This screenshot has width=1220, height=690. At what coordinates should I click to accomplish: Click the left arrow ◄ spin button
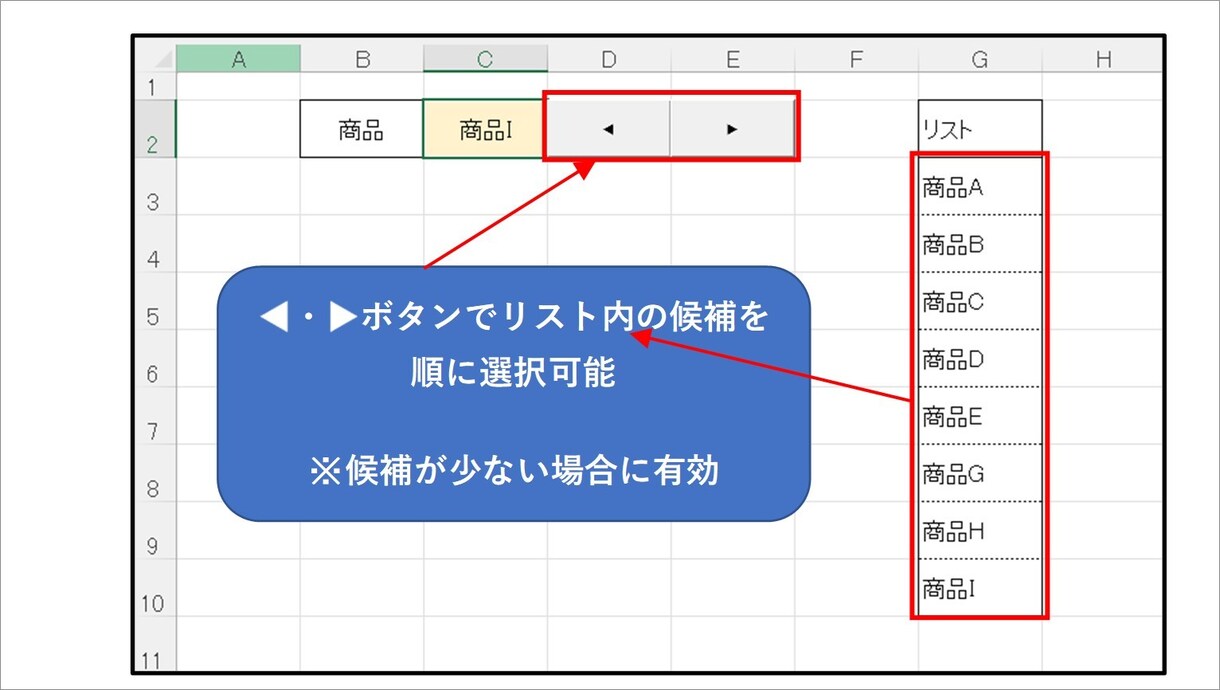609,129
